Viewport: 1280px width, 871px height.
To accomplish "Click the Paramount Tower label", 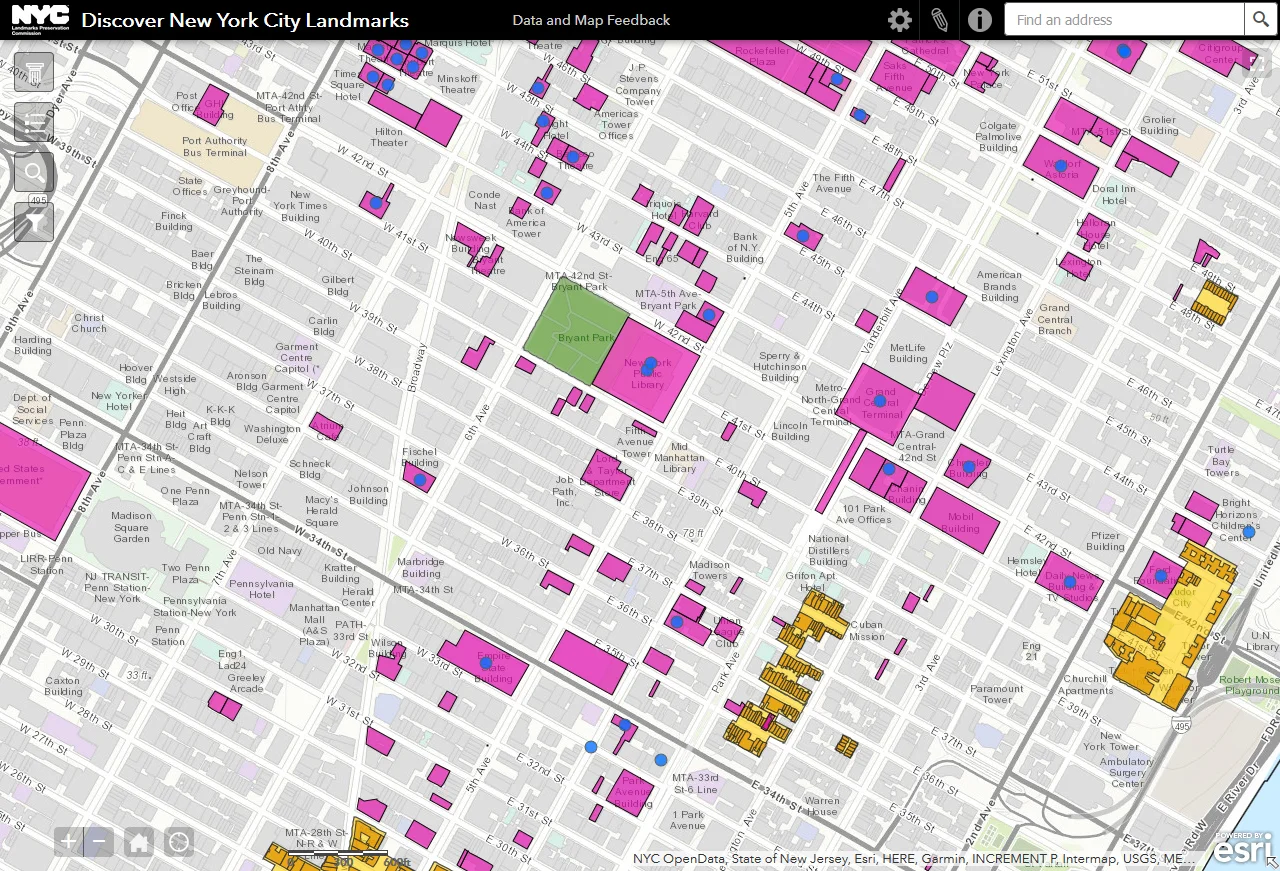I will tap(997, 694).
